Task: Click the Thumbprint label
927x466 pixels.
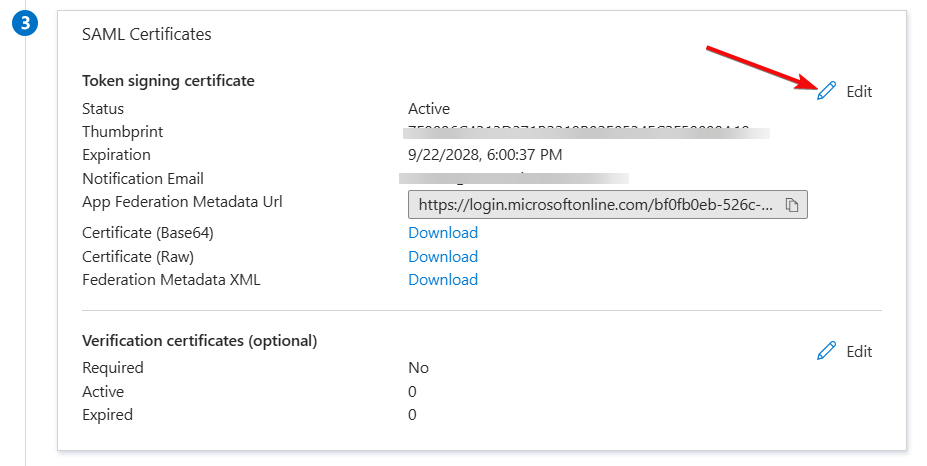Action: click(x=122, y=132)
